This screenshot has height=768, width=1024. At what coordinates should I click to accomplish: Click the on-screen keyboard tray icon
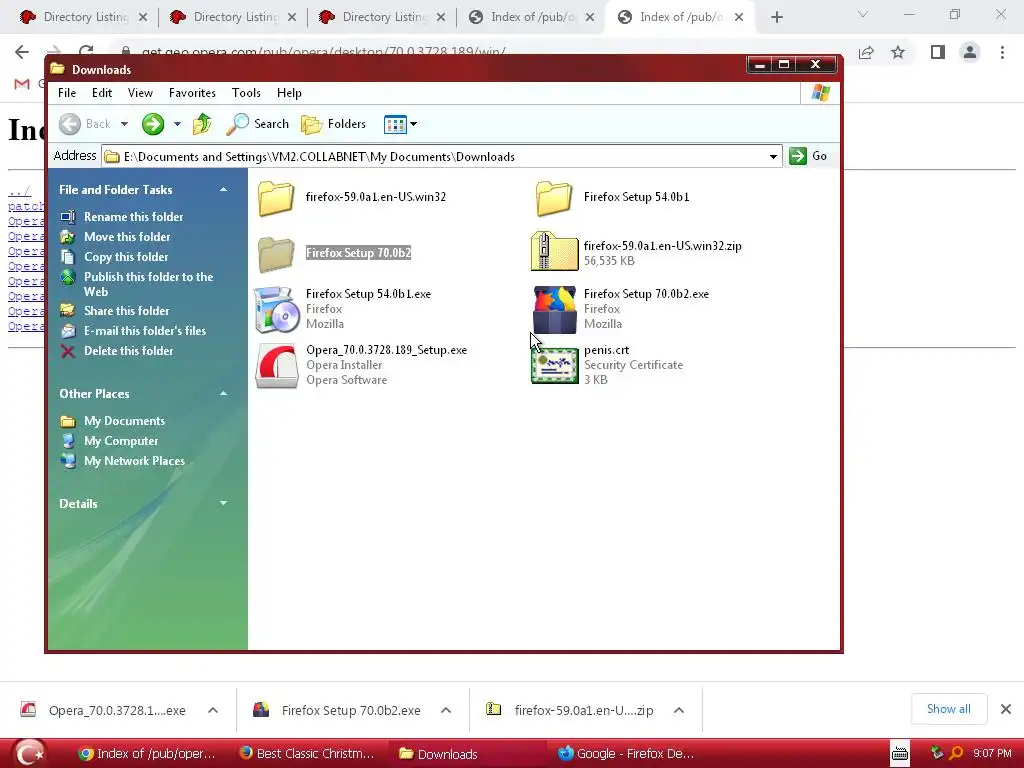[x=900, y=754]
